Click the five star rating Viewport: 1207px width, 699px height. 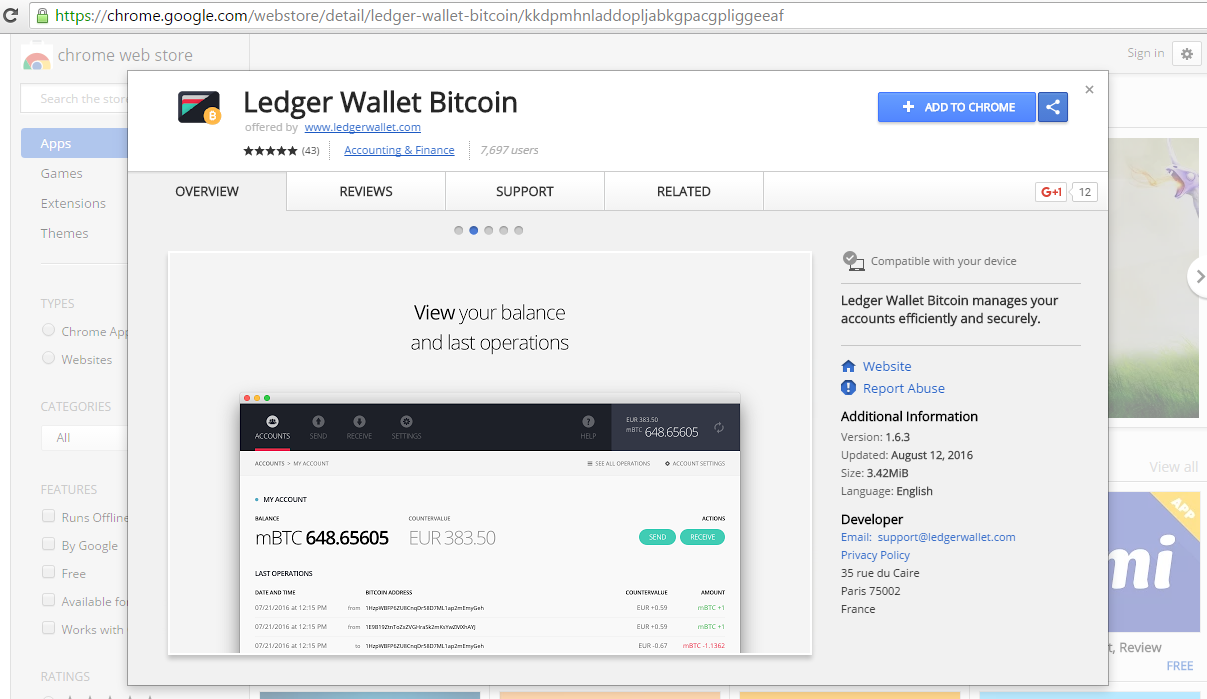270,151
